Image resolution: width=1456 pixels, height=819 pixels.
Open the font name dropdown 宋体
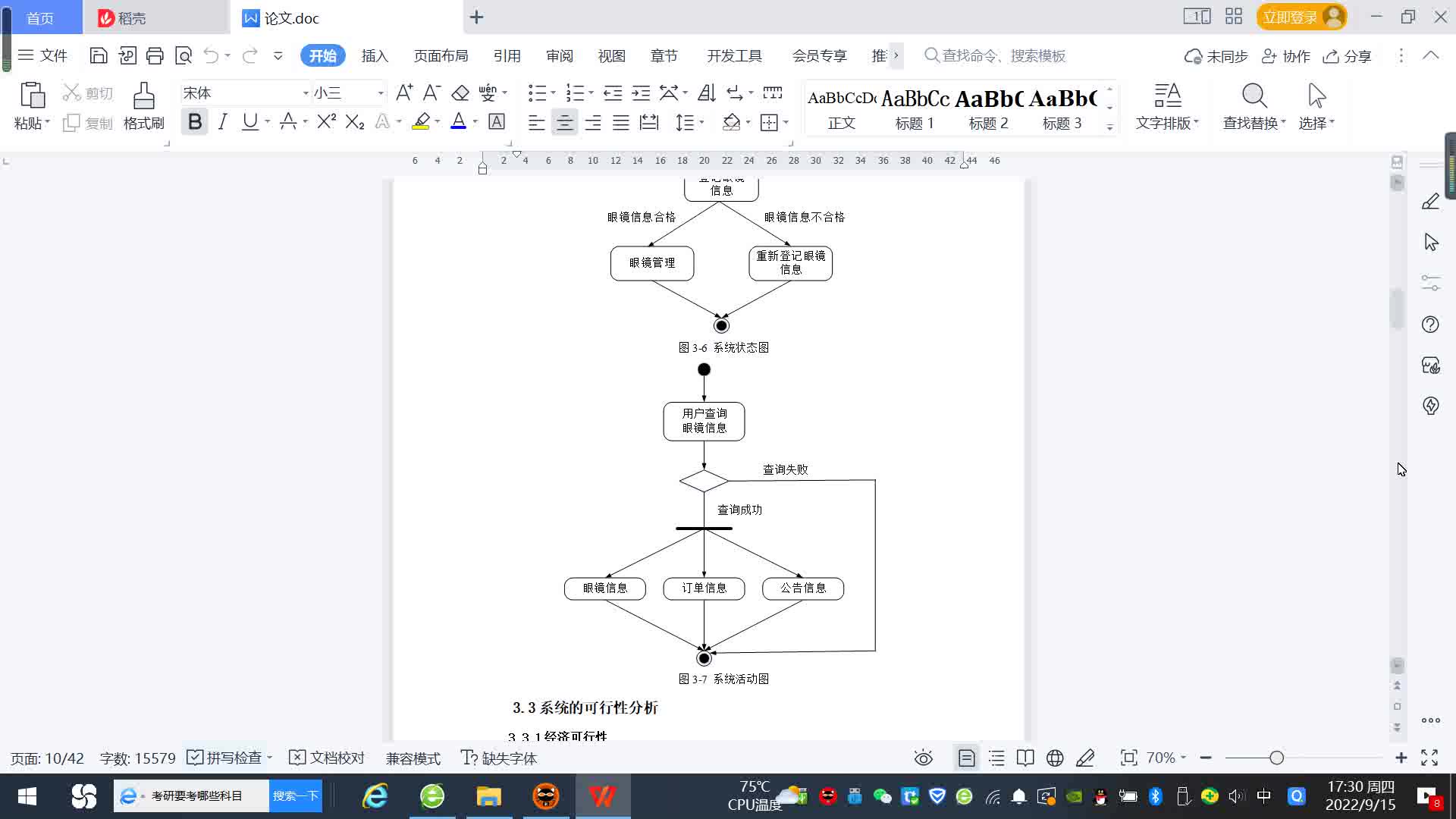[x=306, y=93]
